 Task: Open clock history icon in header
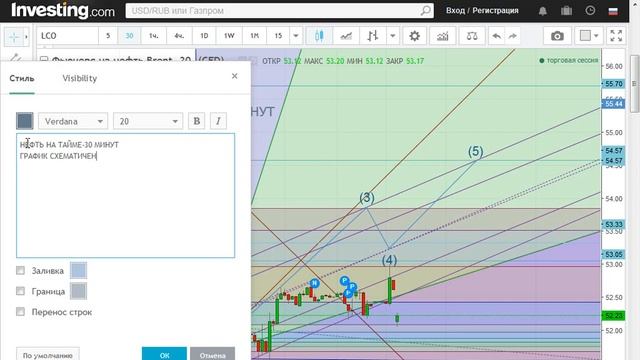[x=590, y=11]
